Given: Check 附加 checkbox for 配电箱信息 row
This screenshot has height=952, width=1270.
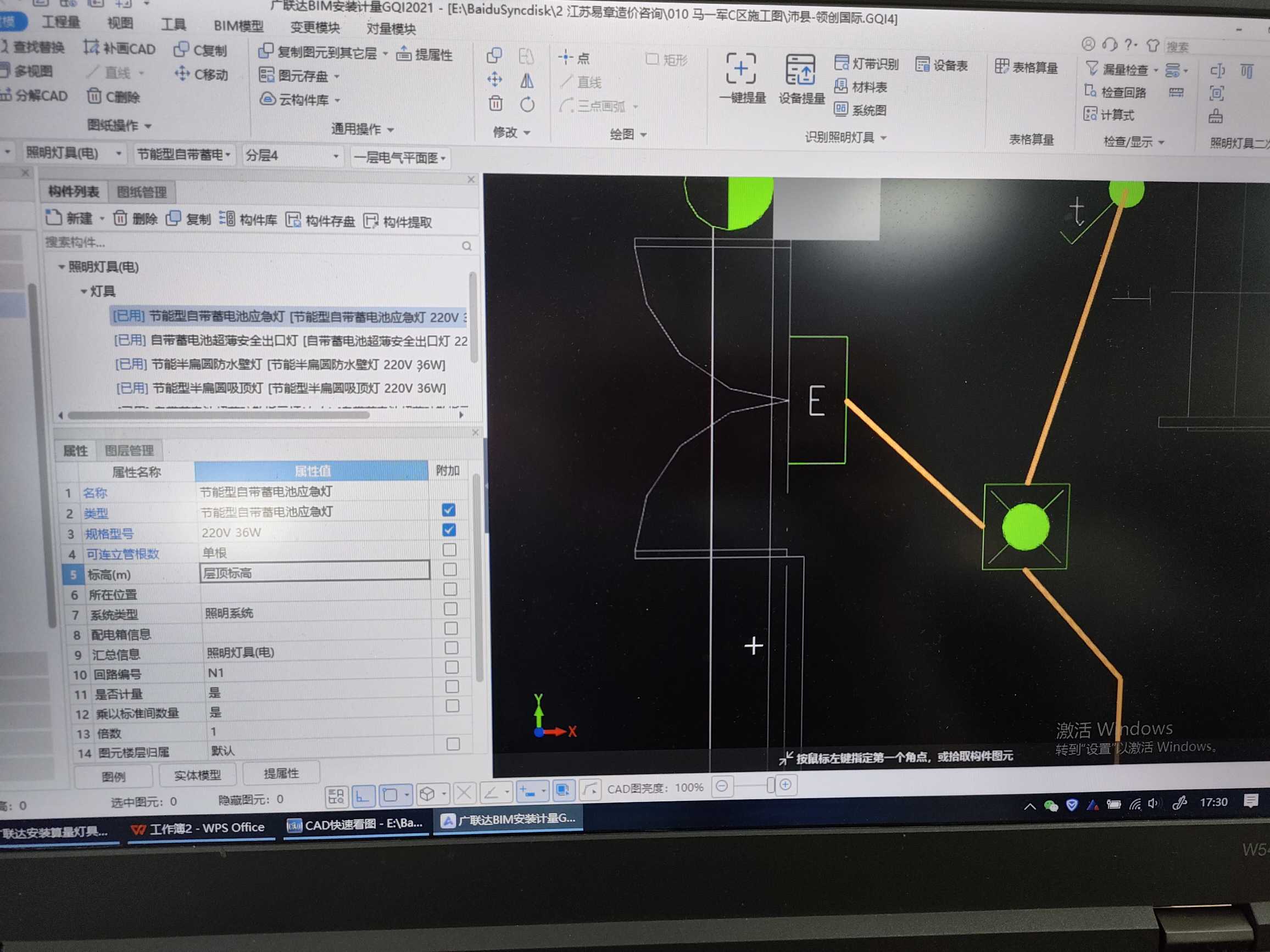Looking at the screenshot, I should (452, 629).
